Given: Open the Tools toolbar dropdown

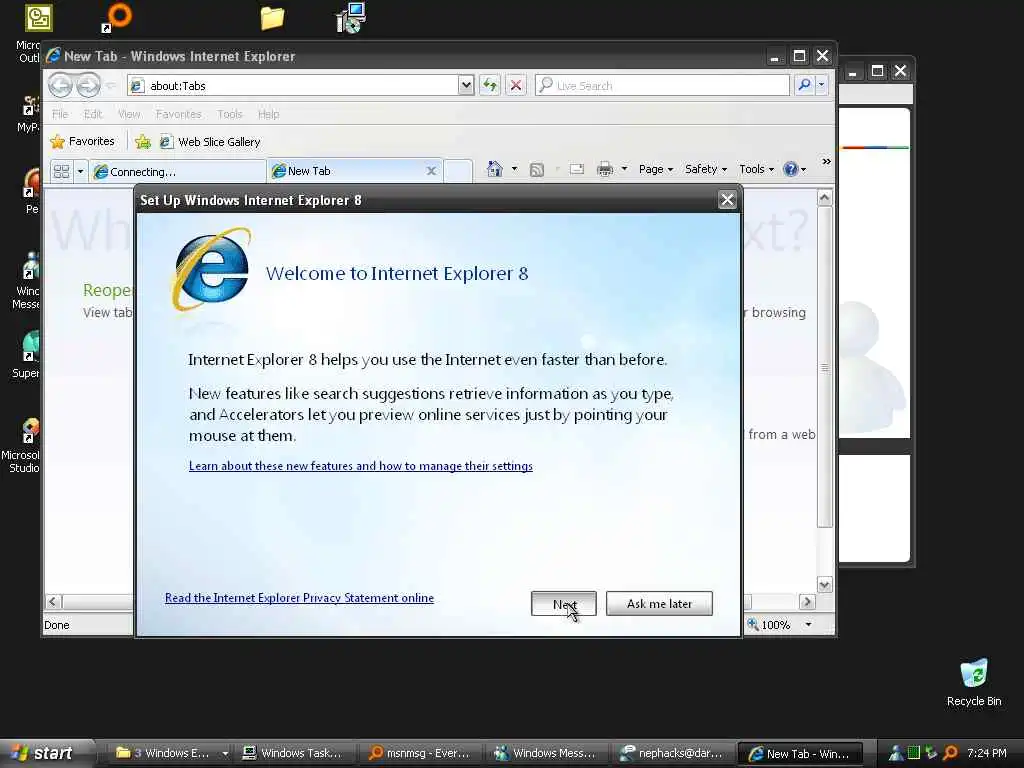Looking at the screenshot, I should 756,169.
